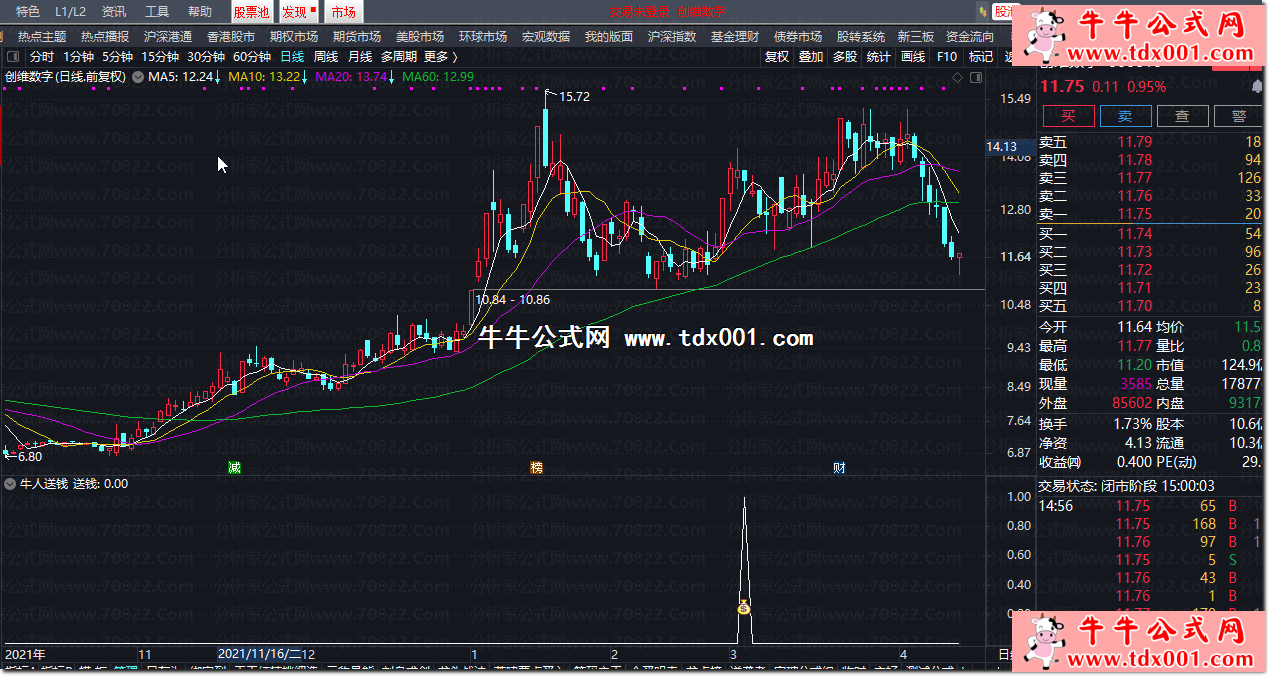This screenshot has width=1271, height=677.
Task: Open the dropdown circle next to 创维数字 title
Action: [x=137, y=76]
